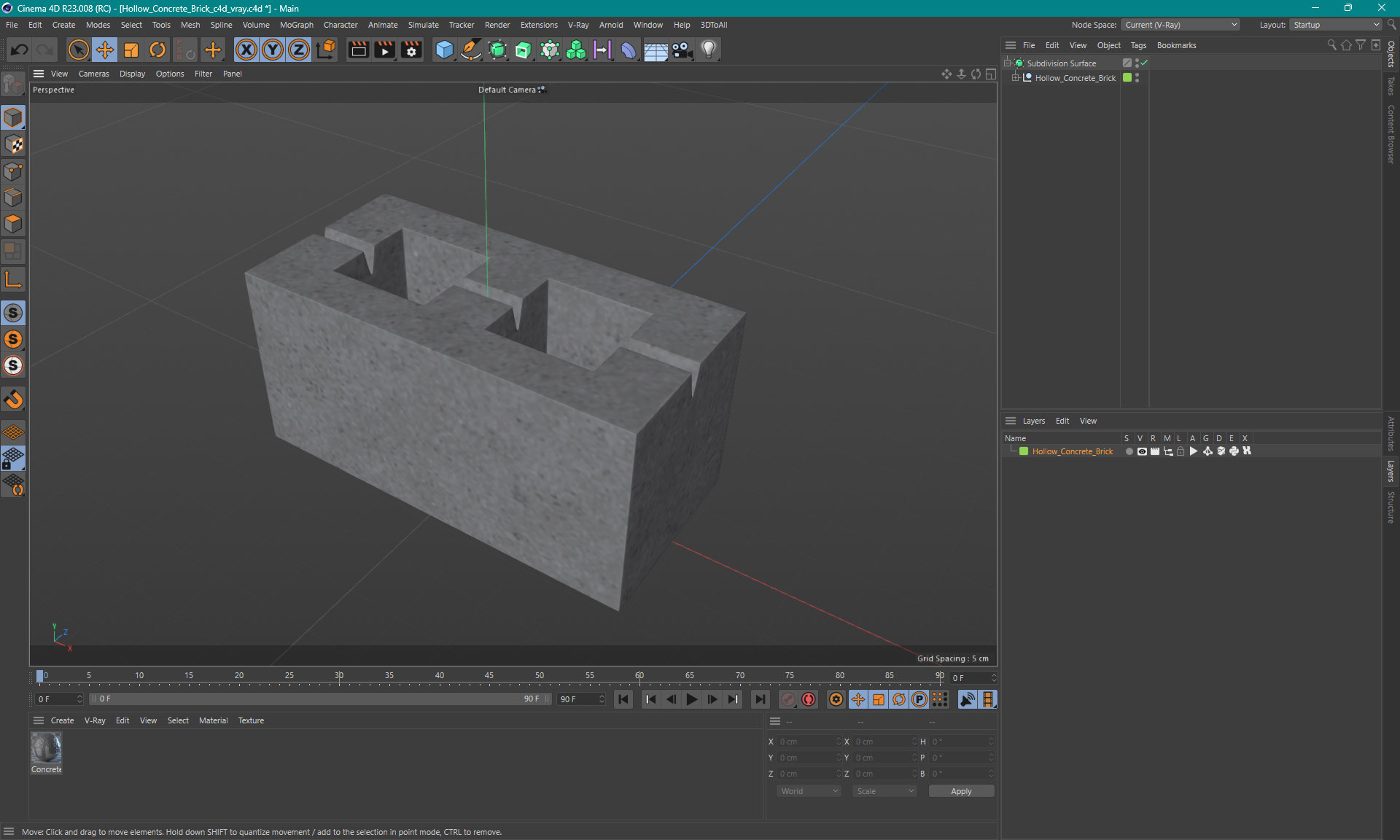Activate the Scale tool in top toolbar
The width and height of the screenshot is (1400, 840).
coord(131,50)
